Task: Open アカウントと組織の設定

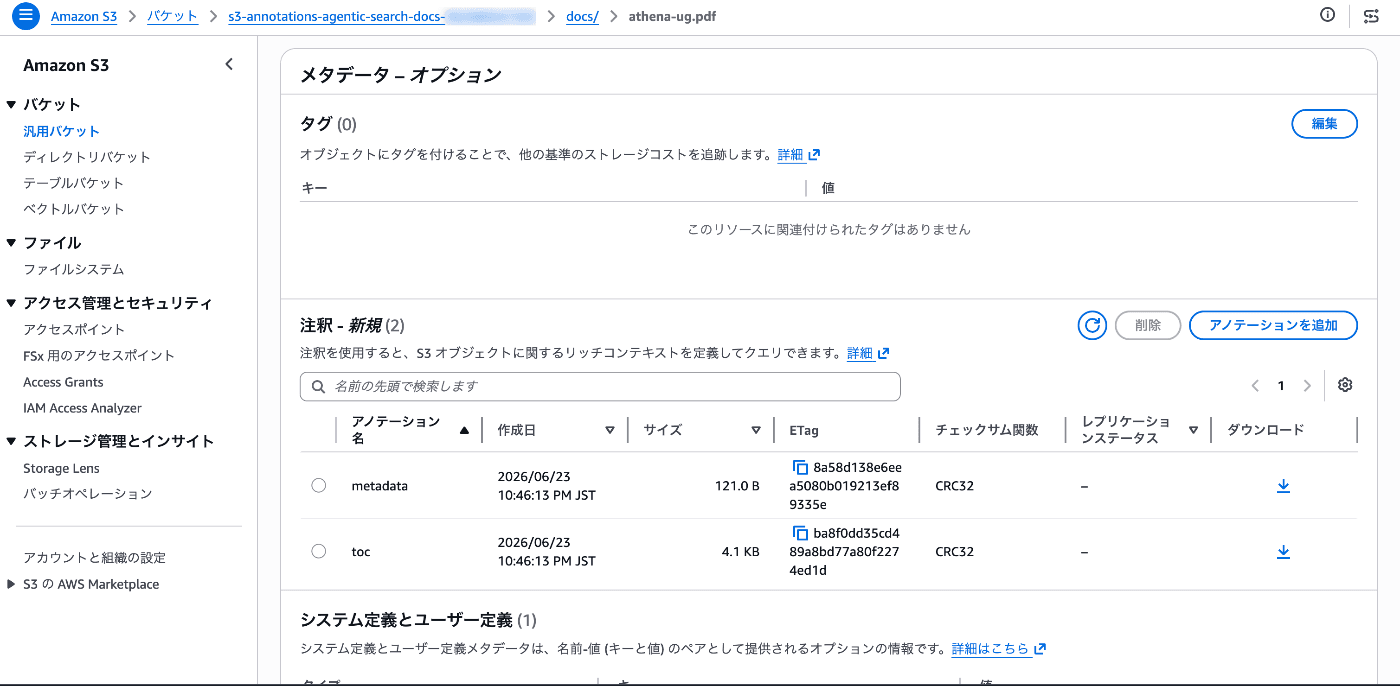Action: point(95,558)
